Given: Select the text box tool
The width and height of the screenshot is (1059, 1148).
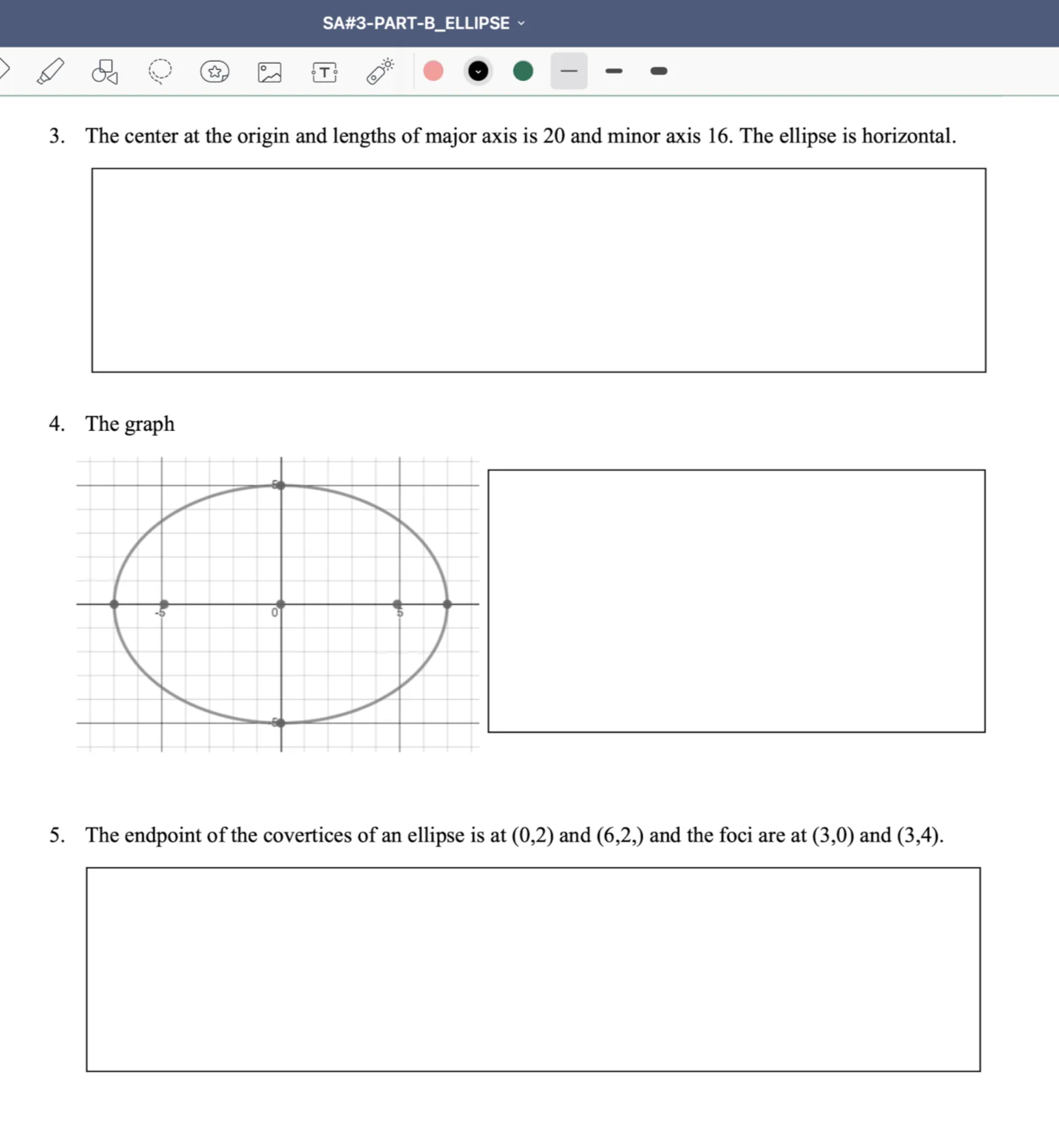Looking at the screenshot, I should click(x=324, y=72).
